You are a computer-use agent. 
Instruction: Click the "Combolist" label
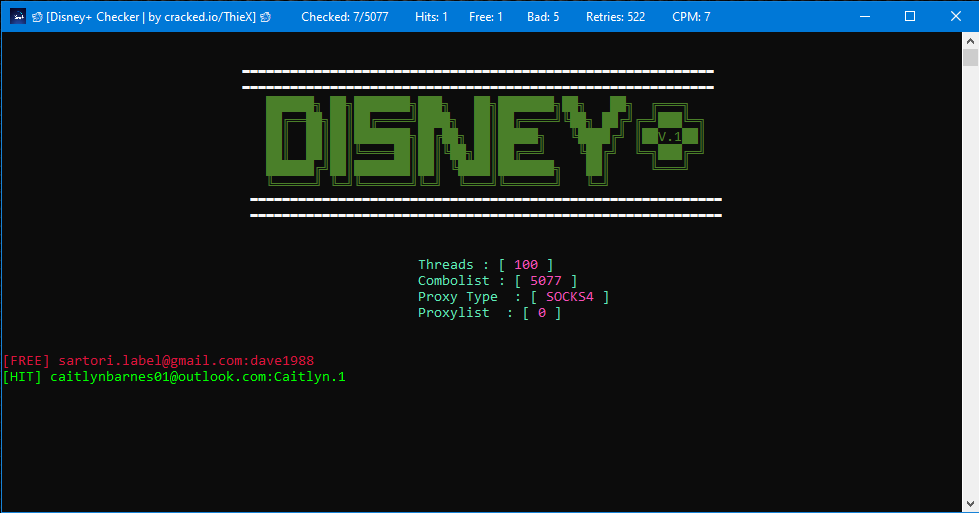pyautogui.click(x=454, y=281)
